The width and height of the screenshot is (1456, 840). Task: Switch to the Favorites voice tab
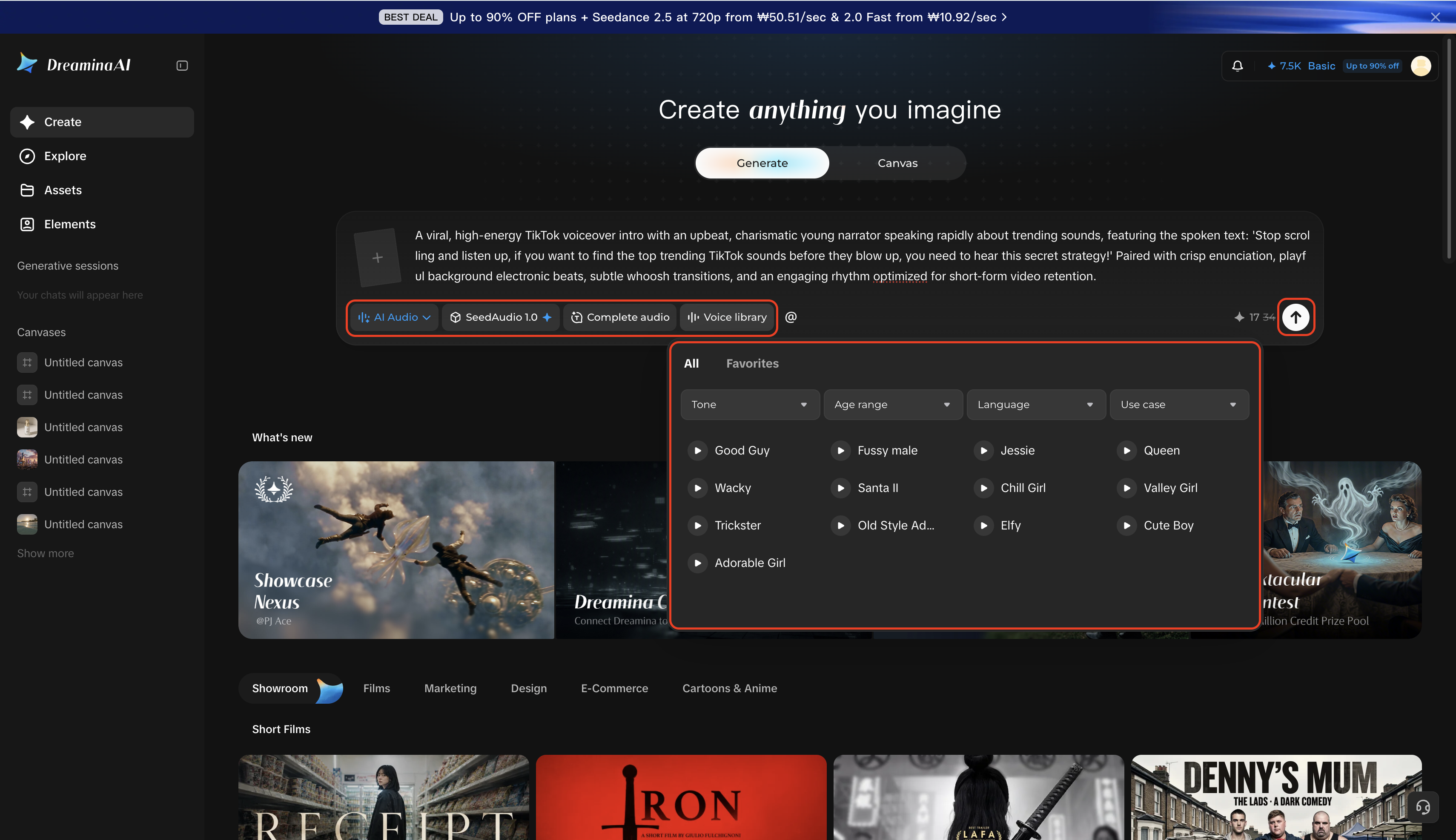[x=752, y=363]
